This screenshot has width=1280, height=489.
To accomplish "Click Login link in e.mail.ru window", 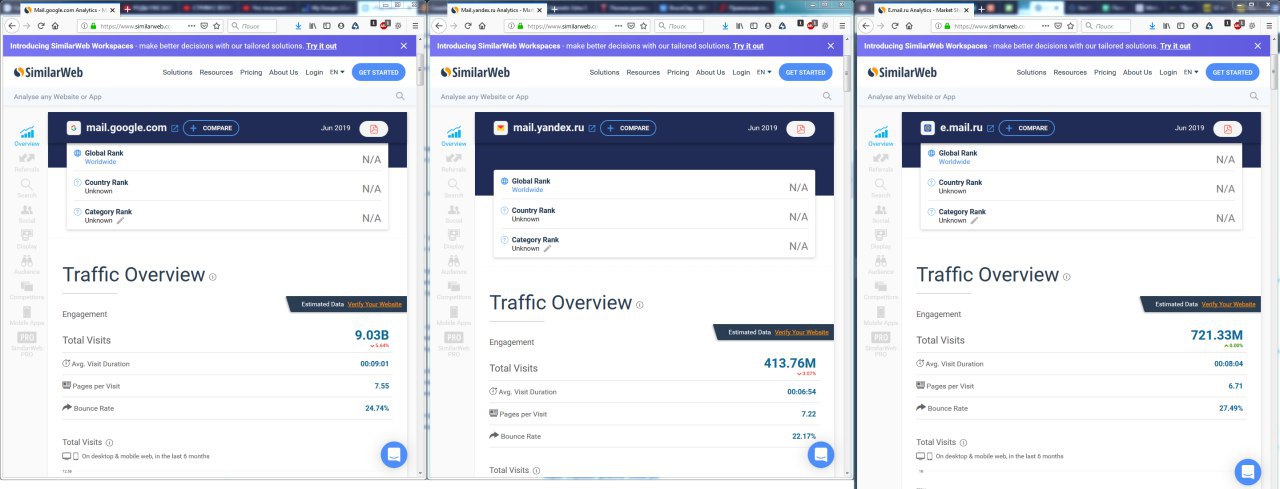I will tap(1168, 72).
